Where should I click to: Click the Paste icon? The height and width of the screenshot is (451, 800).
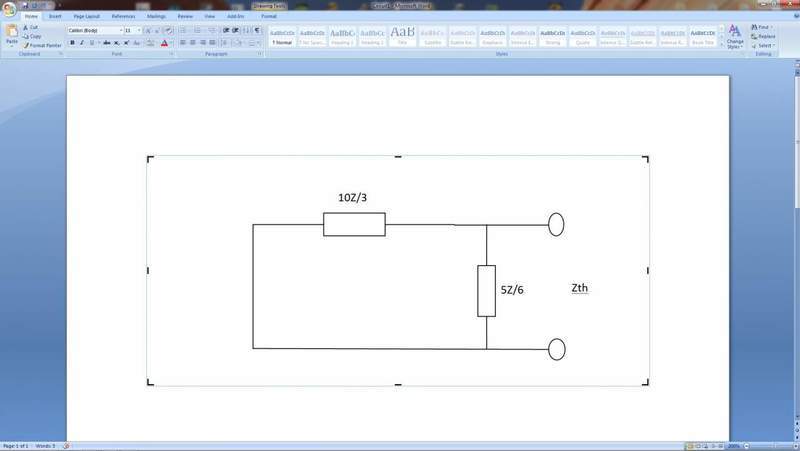pos(12,36)
